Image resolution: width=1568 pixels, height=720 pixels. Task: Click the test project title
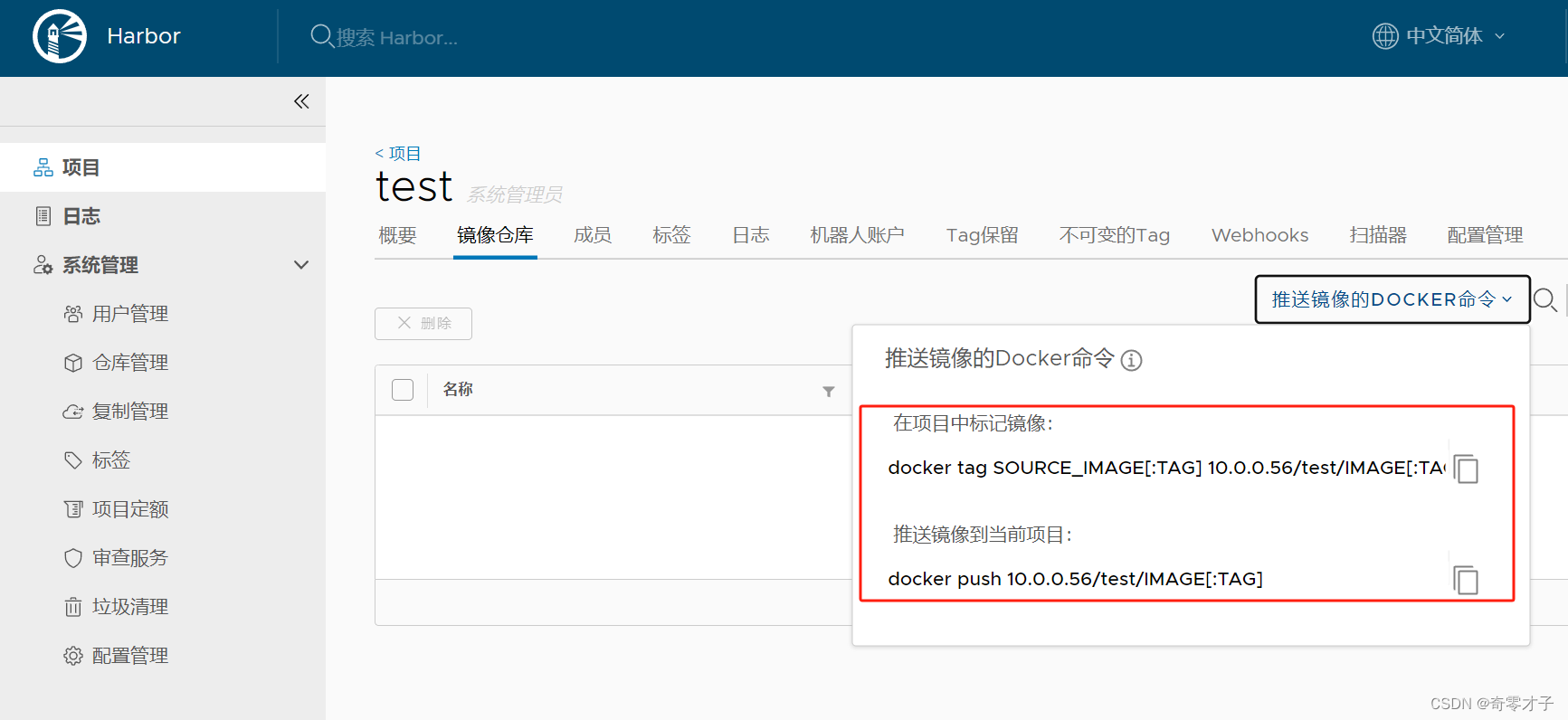(x=413, y=187)
